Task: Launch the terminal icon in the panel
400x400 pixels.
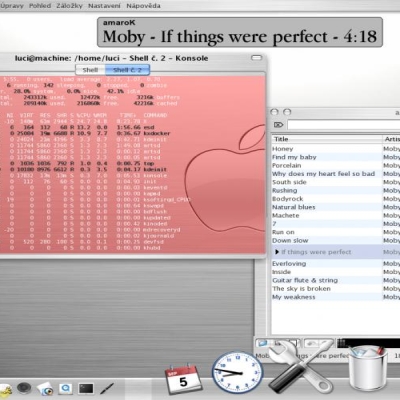Action: pos(86,389)
